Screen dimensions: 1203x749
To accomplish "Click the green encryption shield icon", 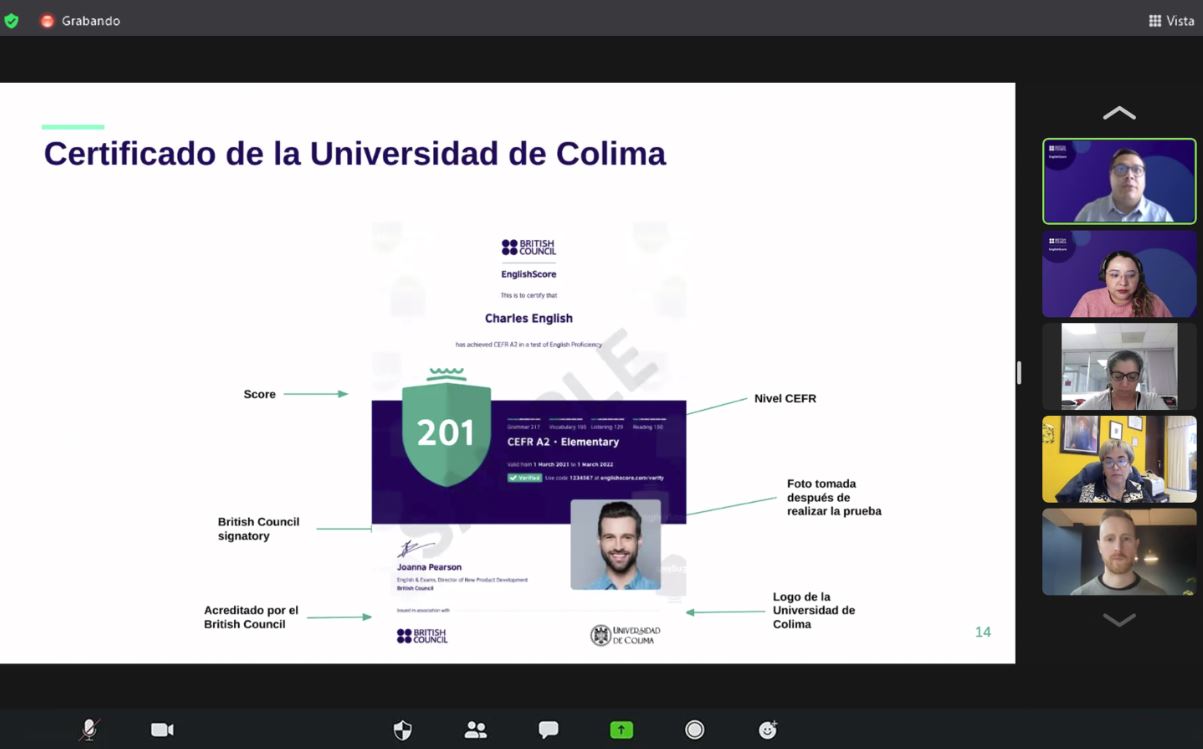I will pos(12,20).
